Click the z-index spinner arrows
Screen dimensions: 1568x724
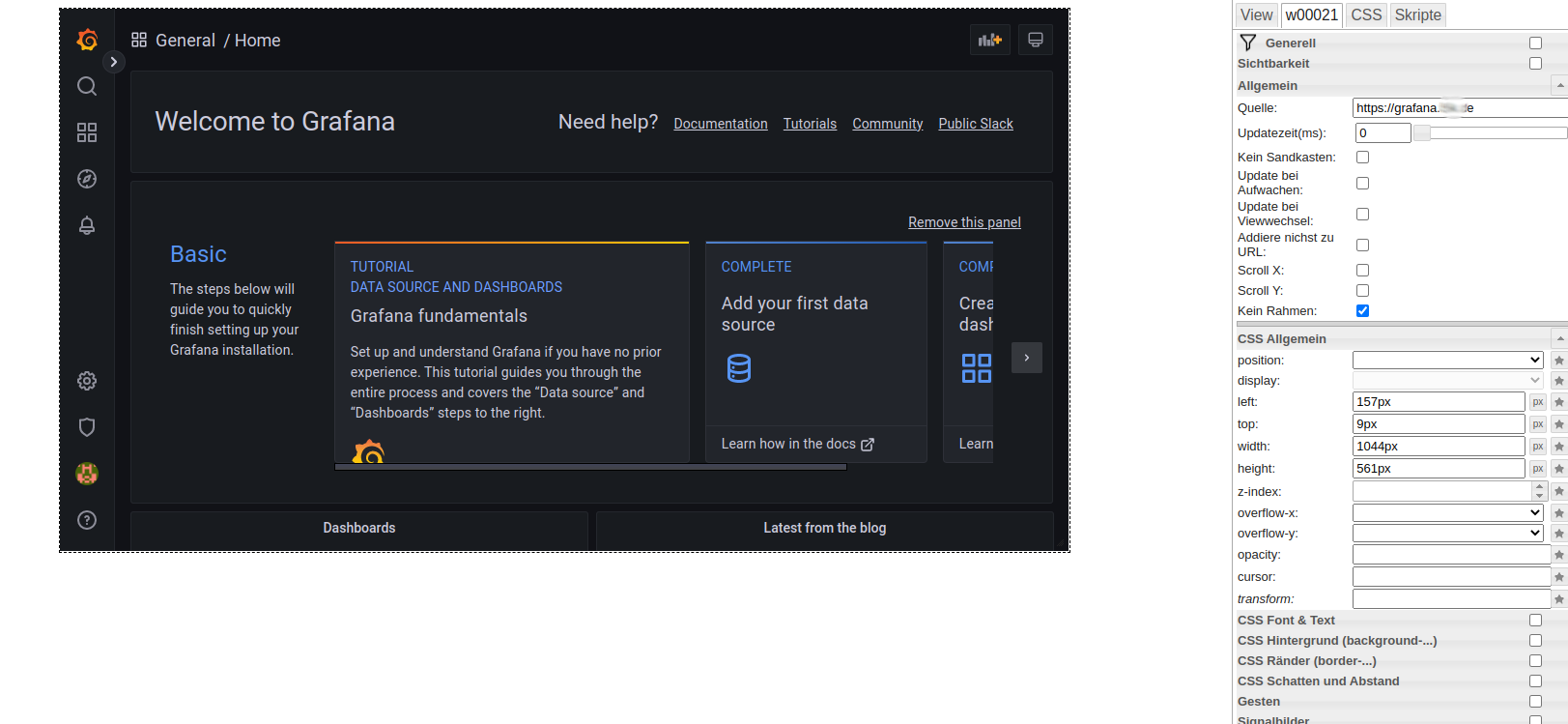point(1540,491)
